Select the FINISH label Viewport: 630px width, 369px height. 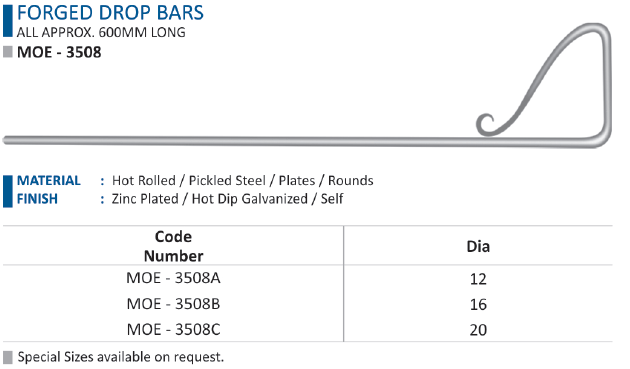(37, 199)
